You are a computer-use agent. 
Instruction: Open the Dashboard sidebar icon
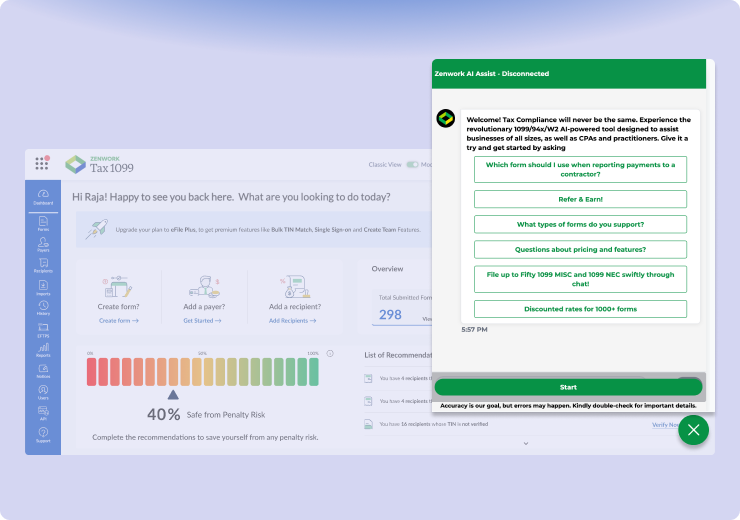43,197
